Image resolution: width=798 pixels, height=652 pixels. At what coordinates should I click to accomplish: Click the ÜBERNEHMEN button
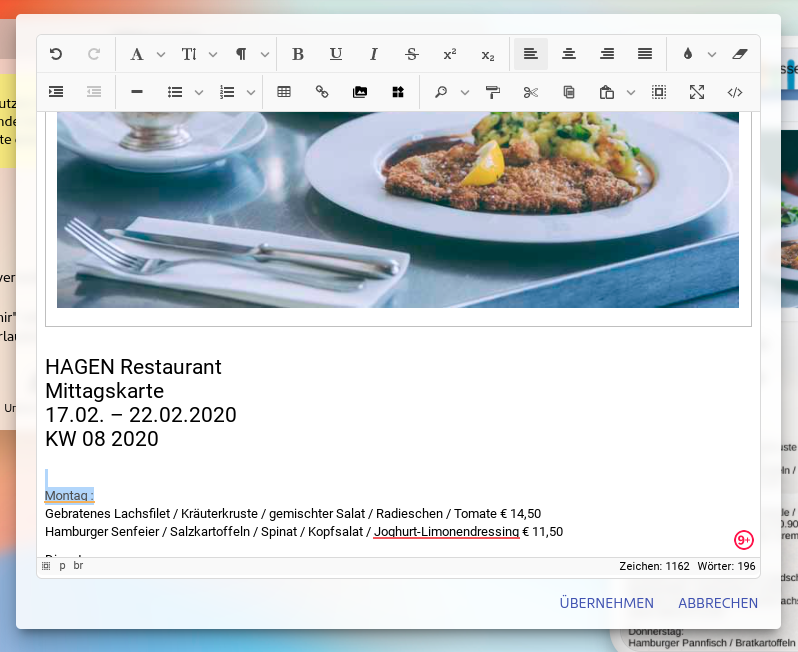607,603
